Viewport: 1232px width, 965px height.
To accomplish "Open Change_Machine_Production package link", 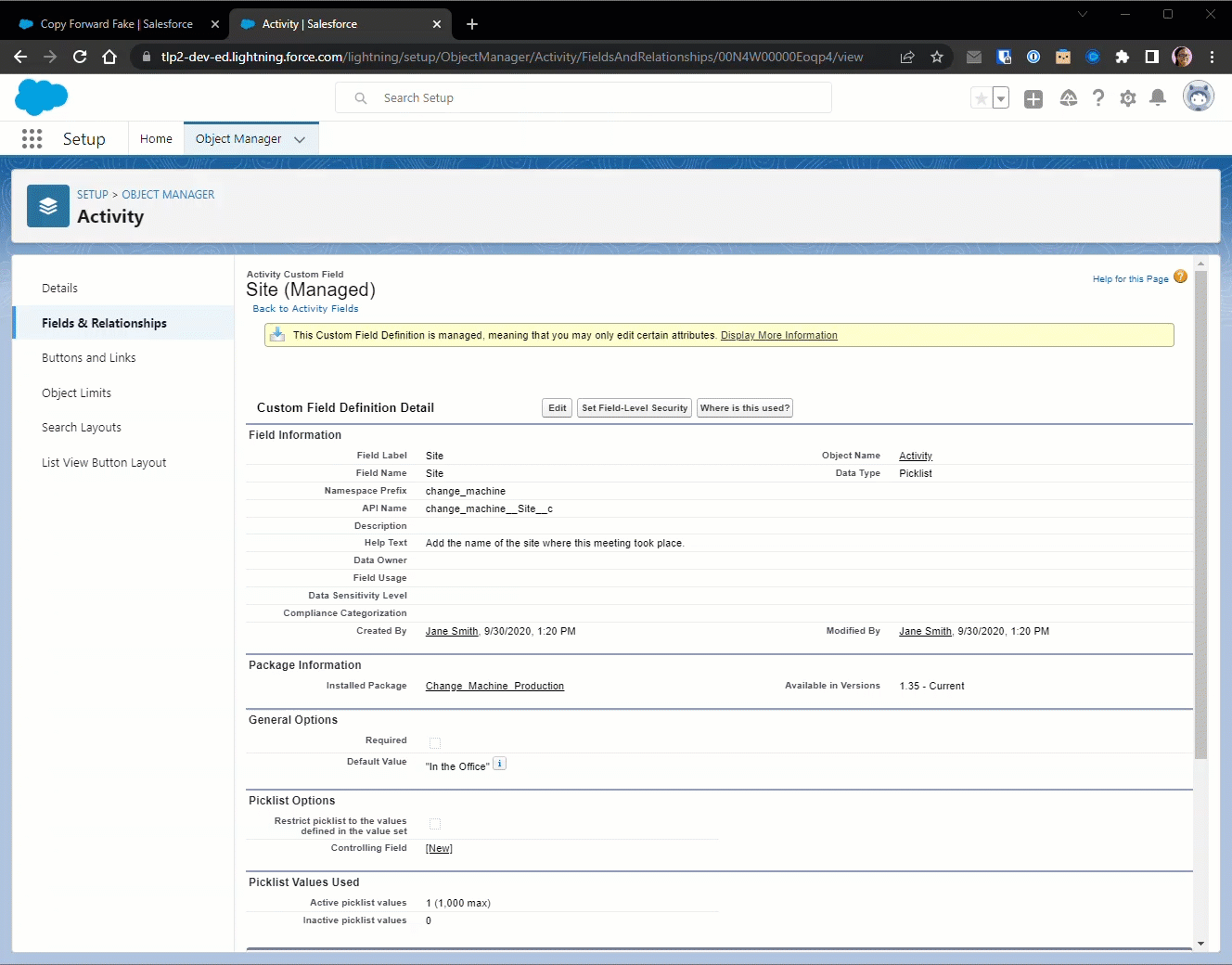I will tap(494, 686).
